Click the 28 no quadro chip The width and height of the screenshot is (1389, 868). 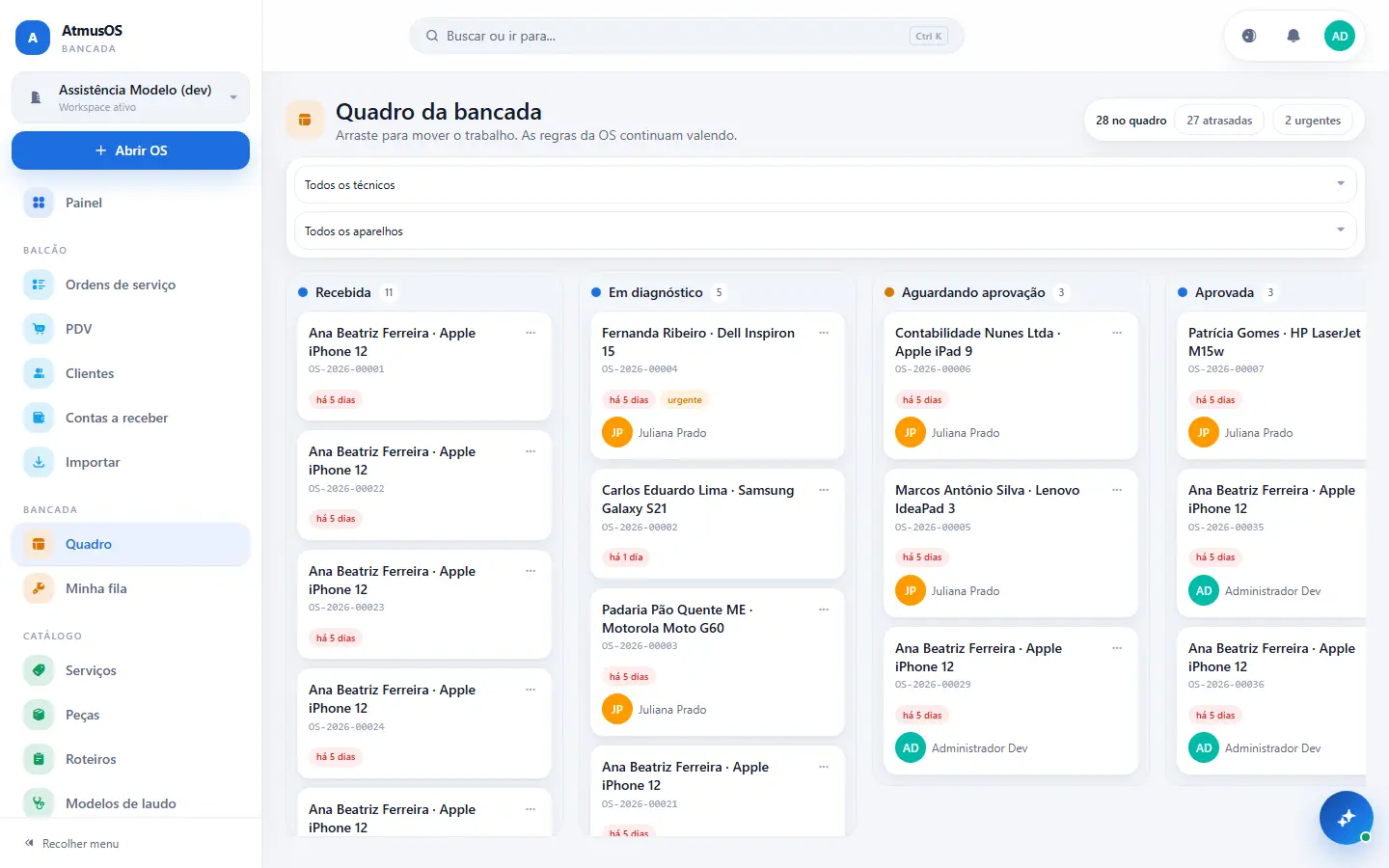pos(1130,121)
